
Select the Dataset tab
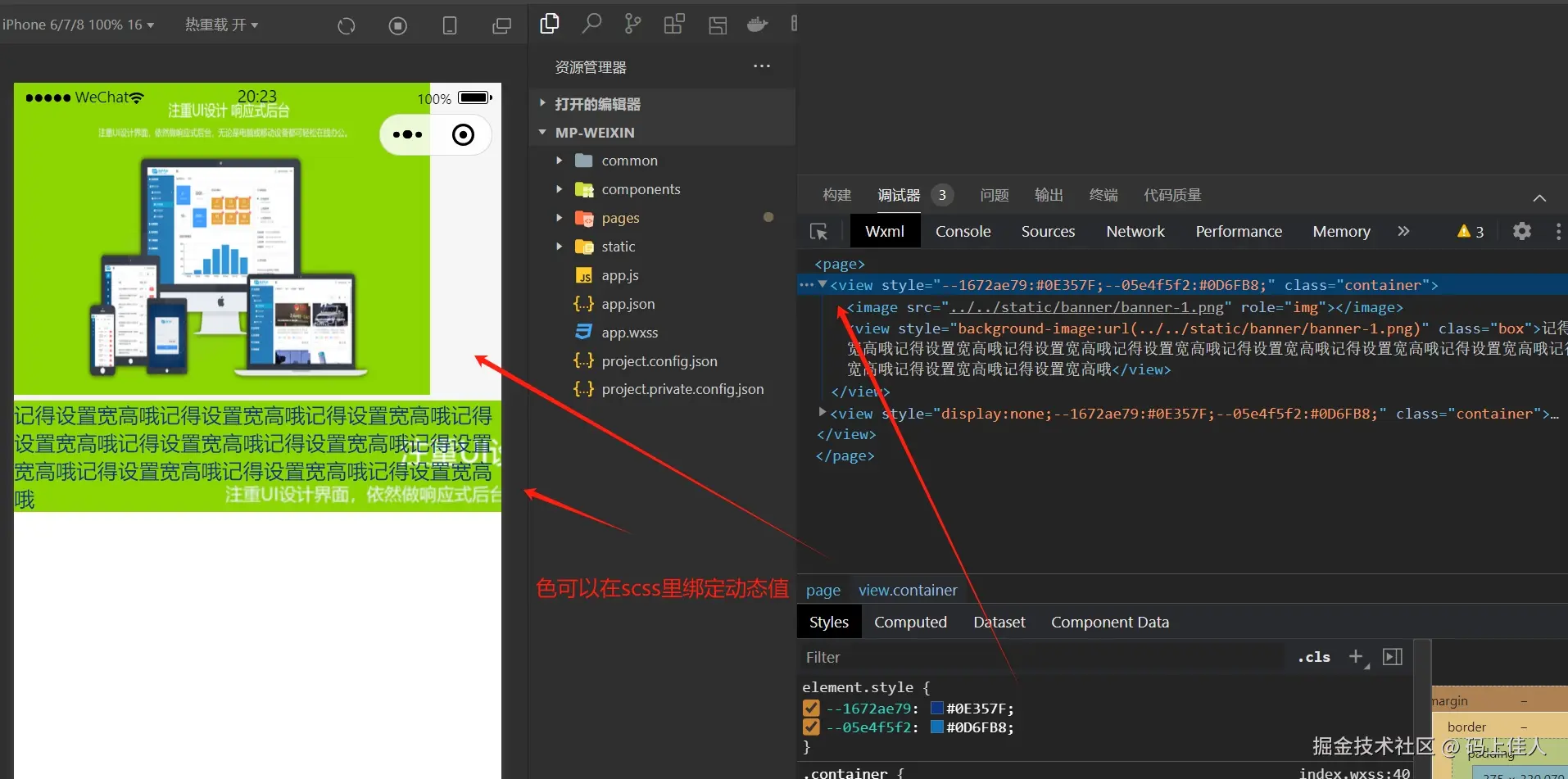[x=999, y=622]
